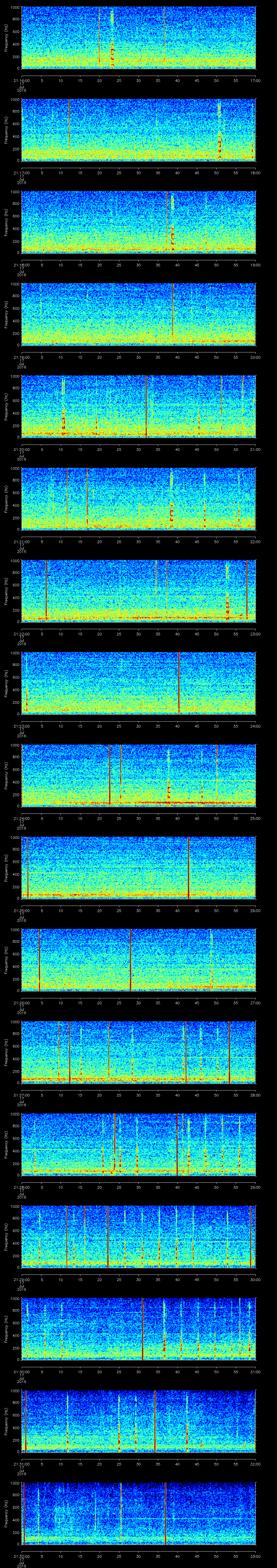Select the spectrogram panel starting at 21:26:00

[139, 960]
